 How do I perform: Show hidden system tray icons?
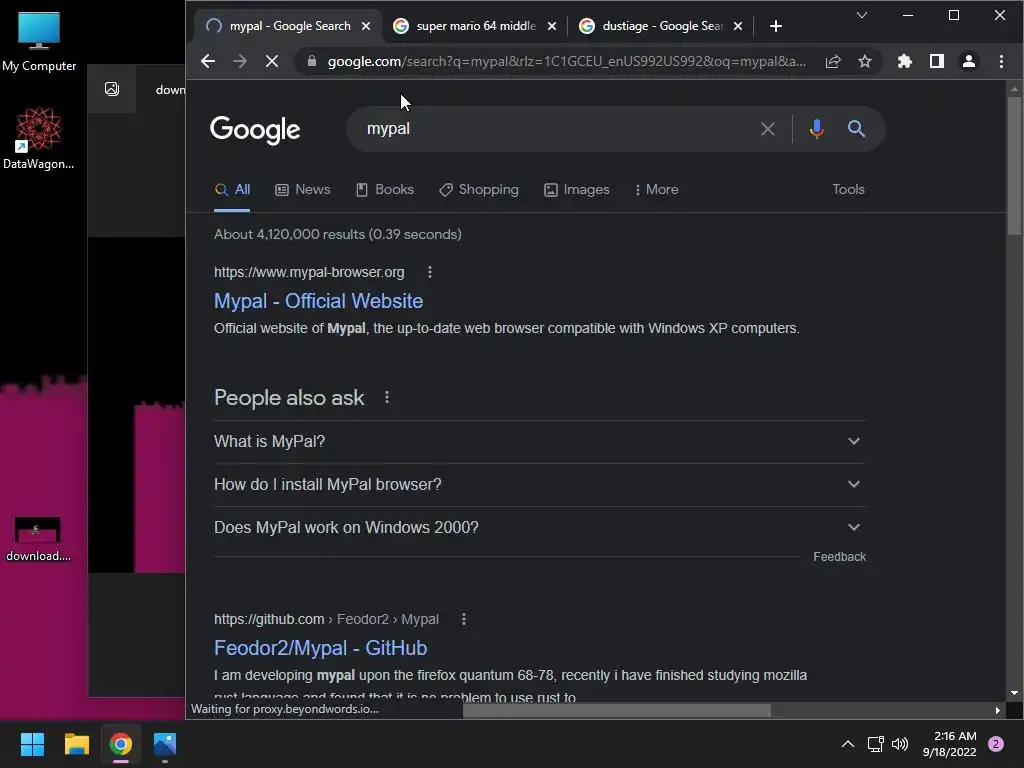coord(848,744)
